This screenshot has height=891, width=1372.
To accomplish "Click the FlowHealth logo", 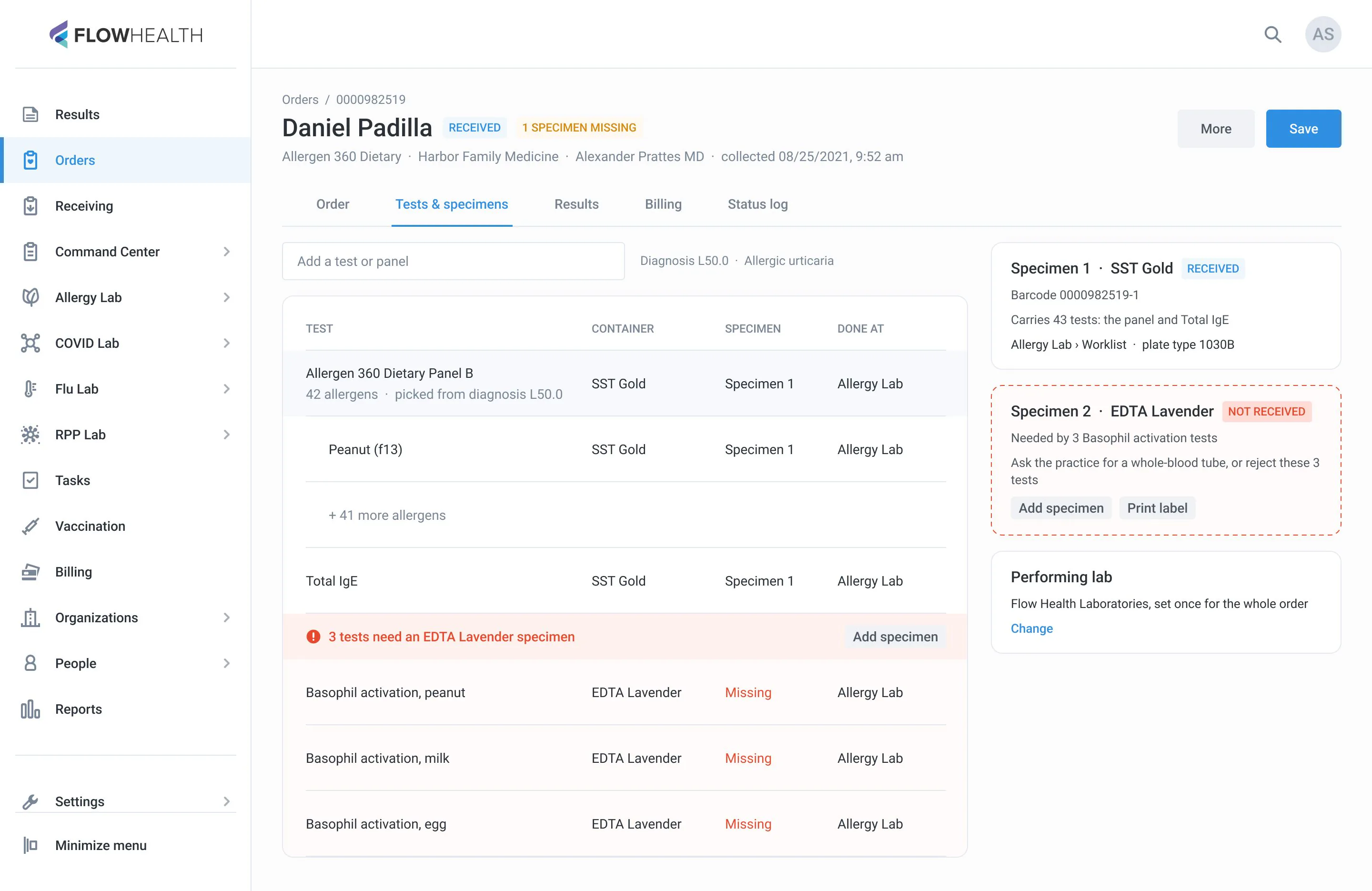I will (126, 35).
